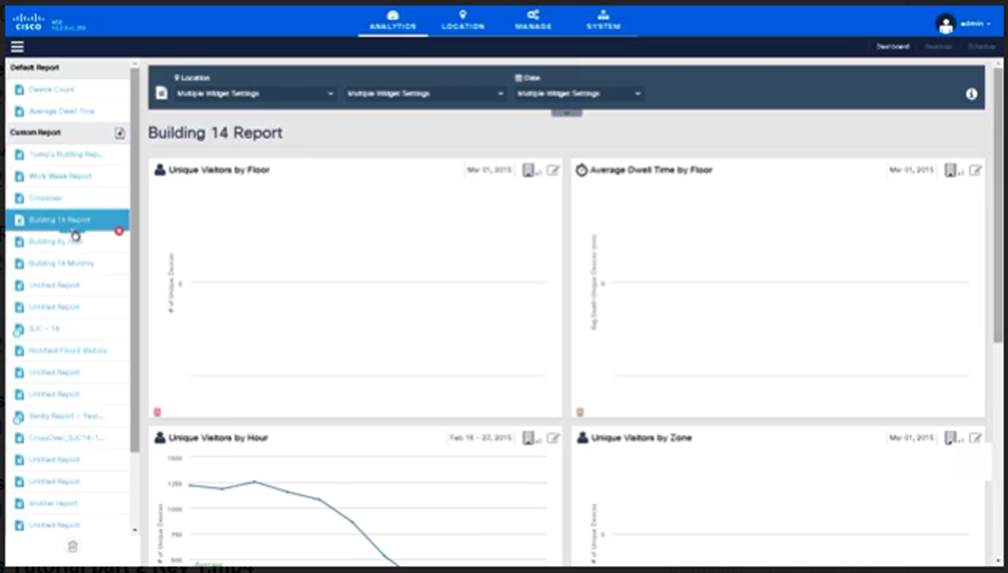
Task: Open the hamburger menu icon
Action: (x=17, y=47)
